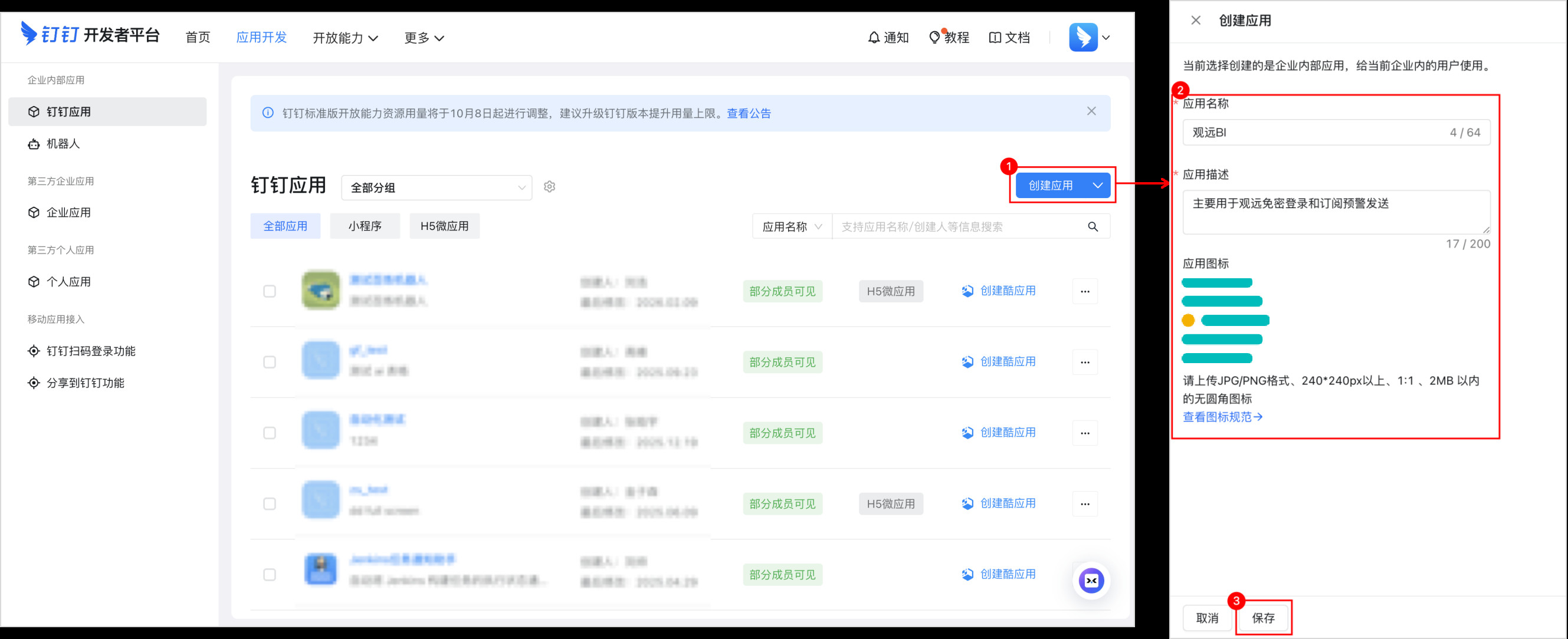The image size is (1568, 639).
Task: Click the search magnifier icon
Action: [x=1093, y=227]
